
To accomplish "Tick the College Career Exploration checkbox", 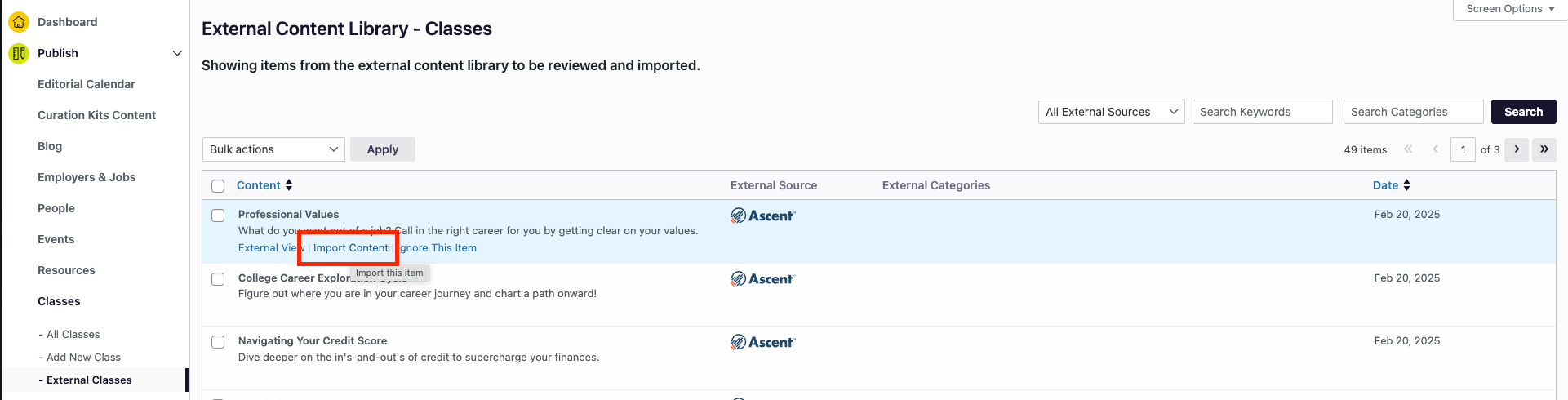I will tap(218, 279).
